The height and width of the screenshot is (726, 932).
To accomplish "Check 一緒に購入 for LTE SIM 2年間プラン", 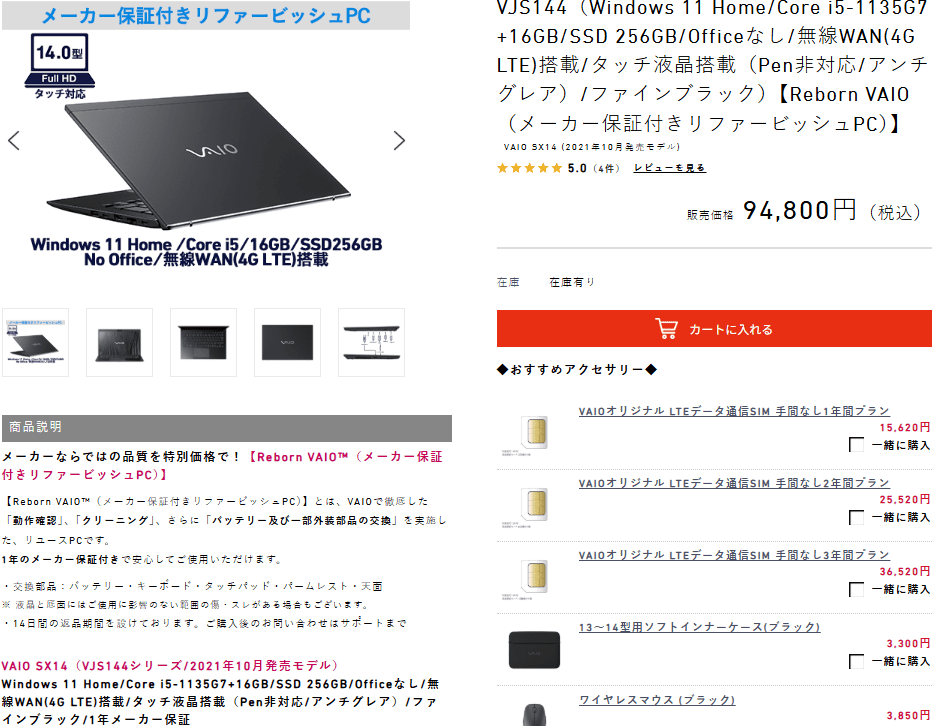I will point(857,517).
